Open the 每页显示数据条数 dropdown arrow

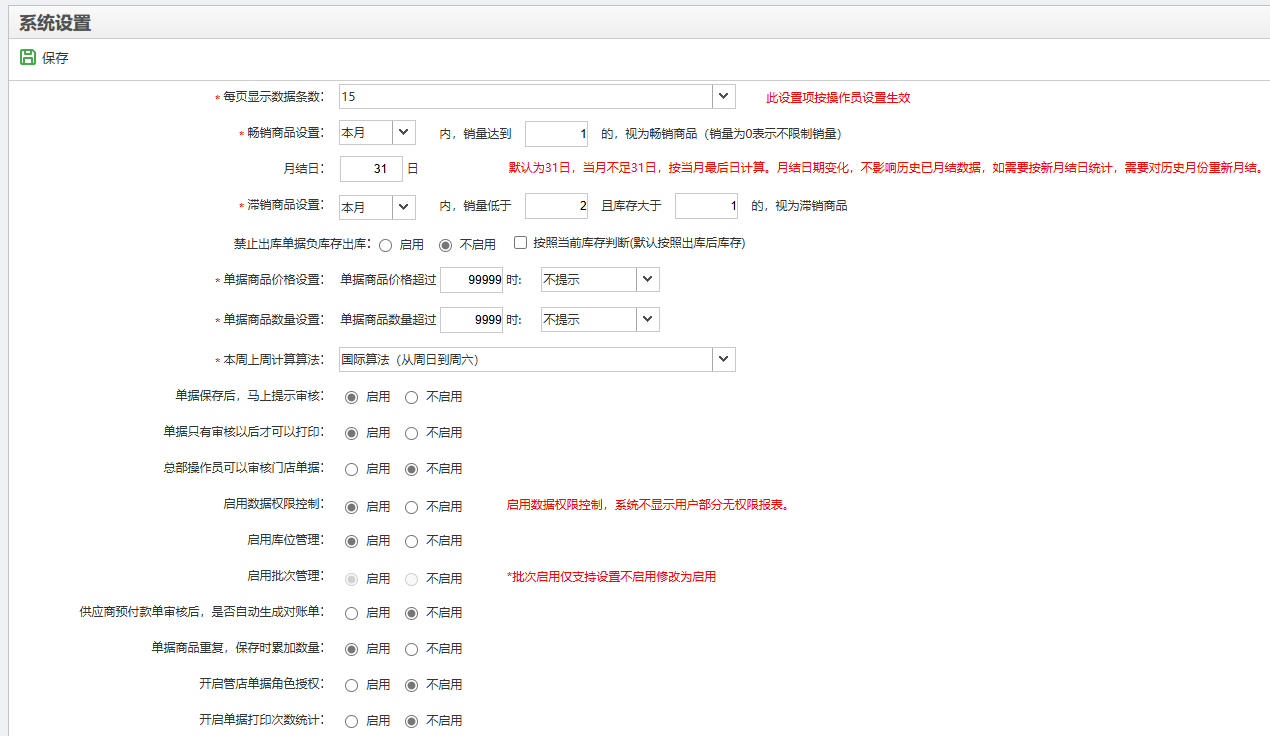click(x=724, y=96)
